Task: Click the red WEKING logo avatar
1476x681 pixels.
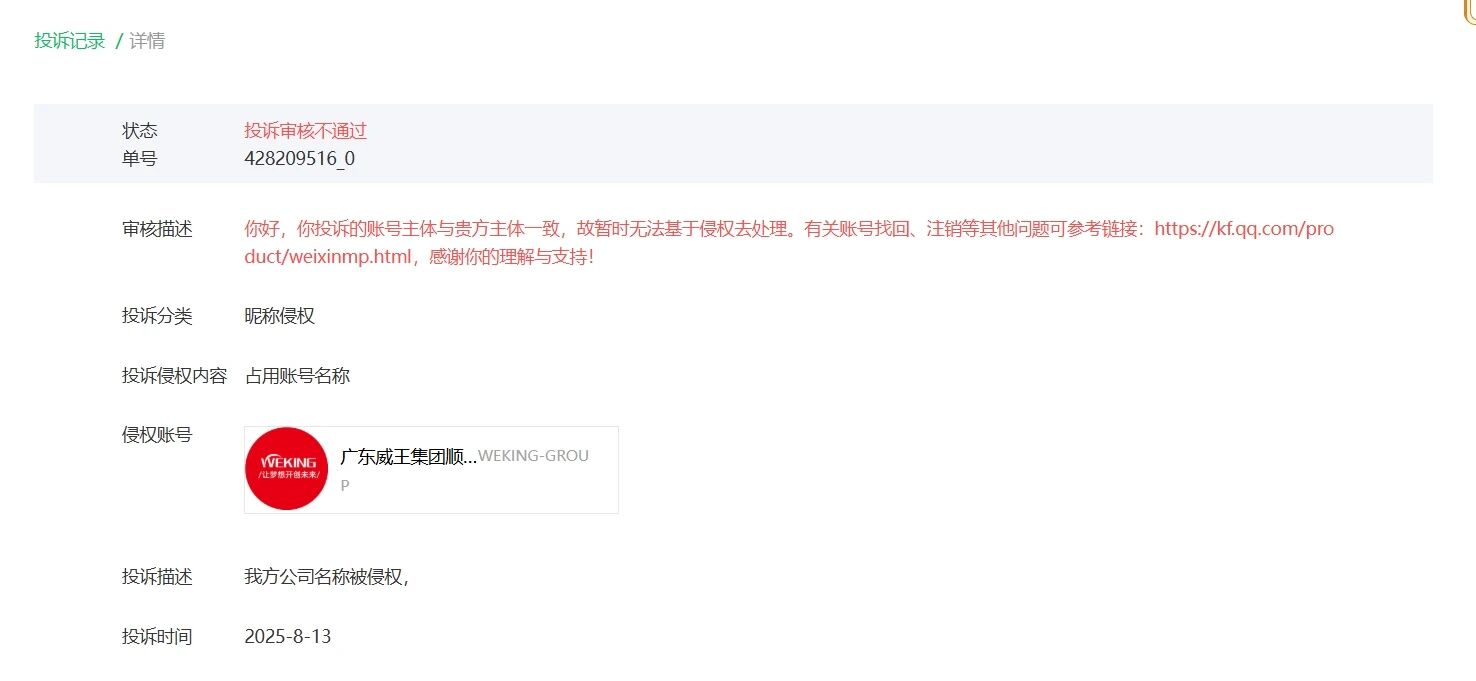Action: [287, 469]
